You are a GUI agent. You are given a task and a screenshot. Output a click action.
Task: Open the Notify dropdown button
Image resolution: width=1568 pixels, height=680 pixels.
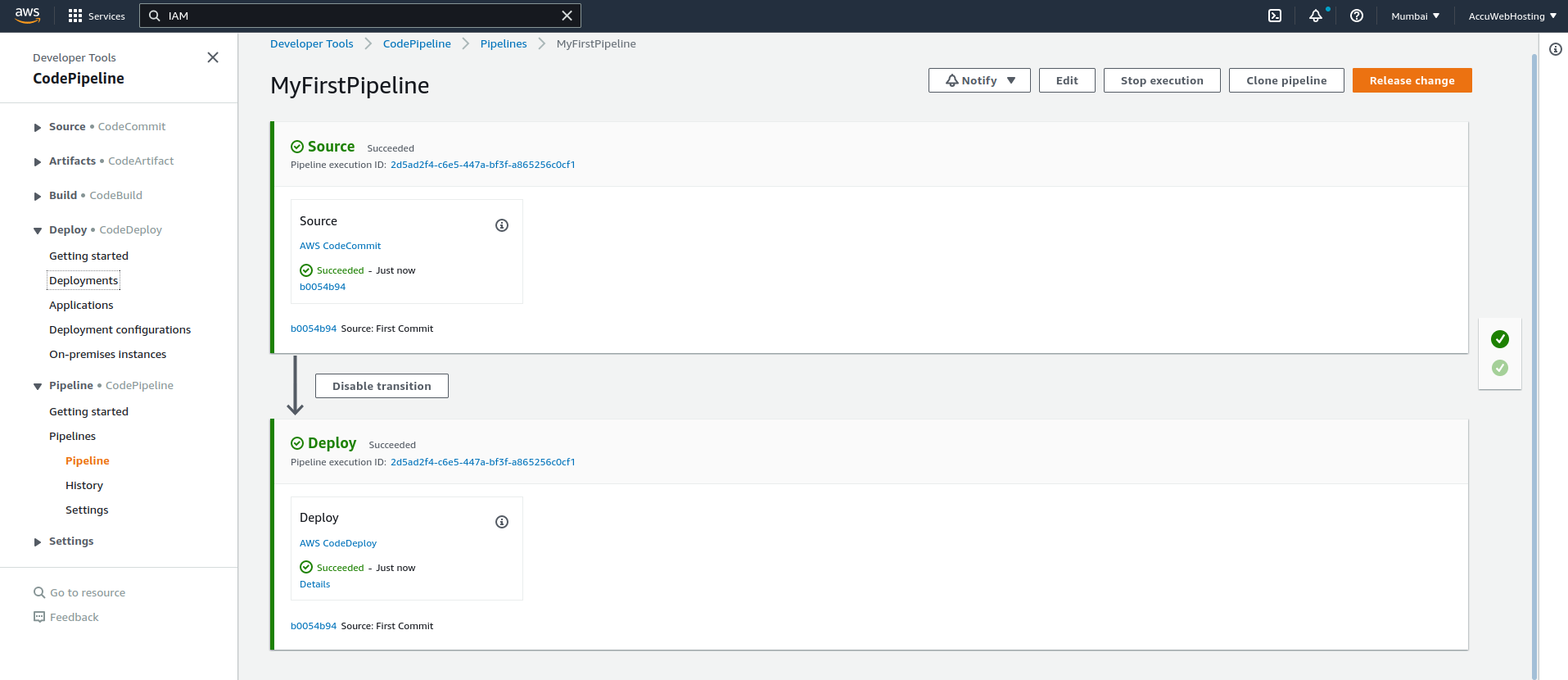pyautogui.click(x=979, y=80)
